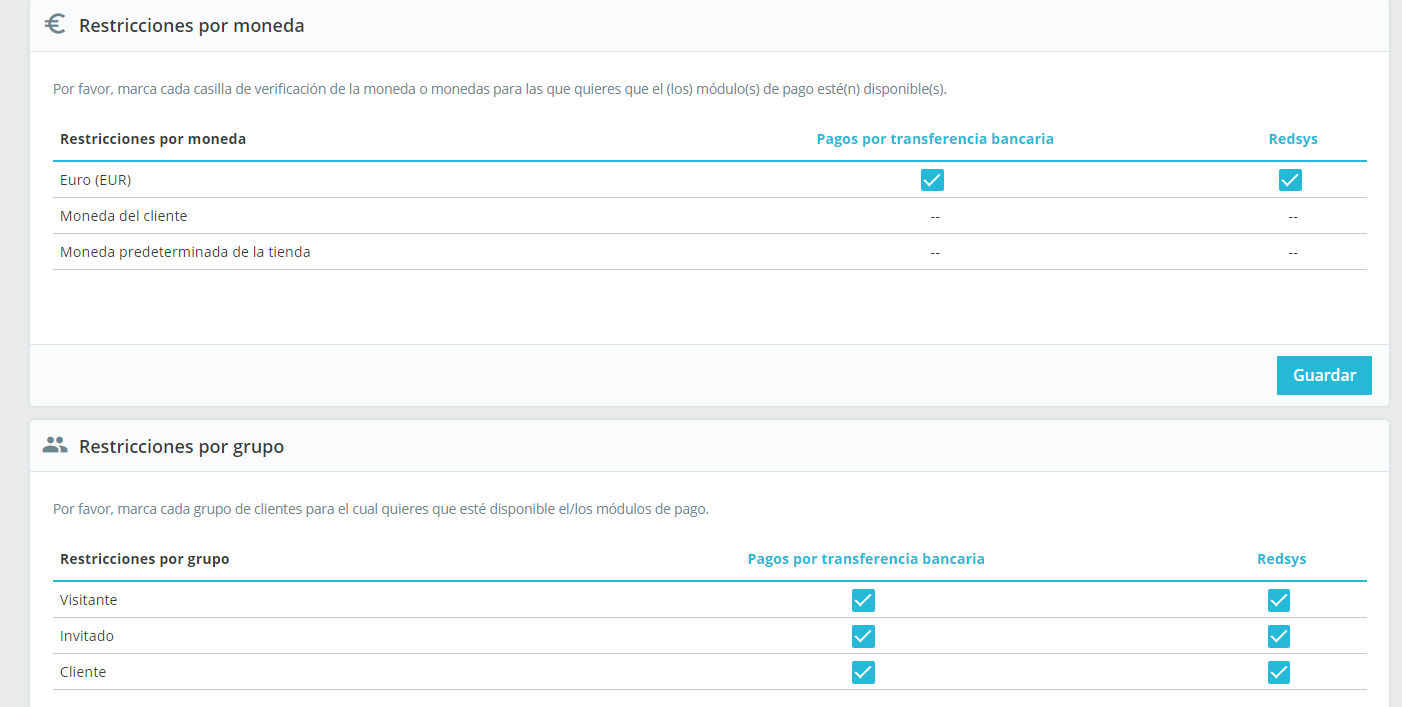Click the euro icon beside Restricciones por moneda
Image resolution: width=1402 pixels, height=707 pixels.
[x=55, y=25]
